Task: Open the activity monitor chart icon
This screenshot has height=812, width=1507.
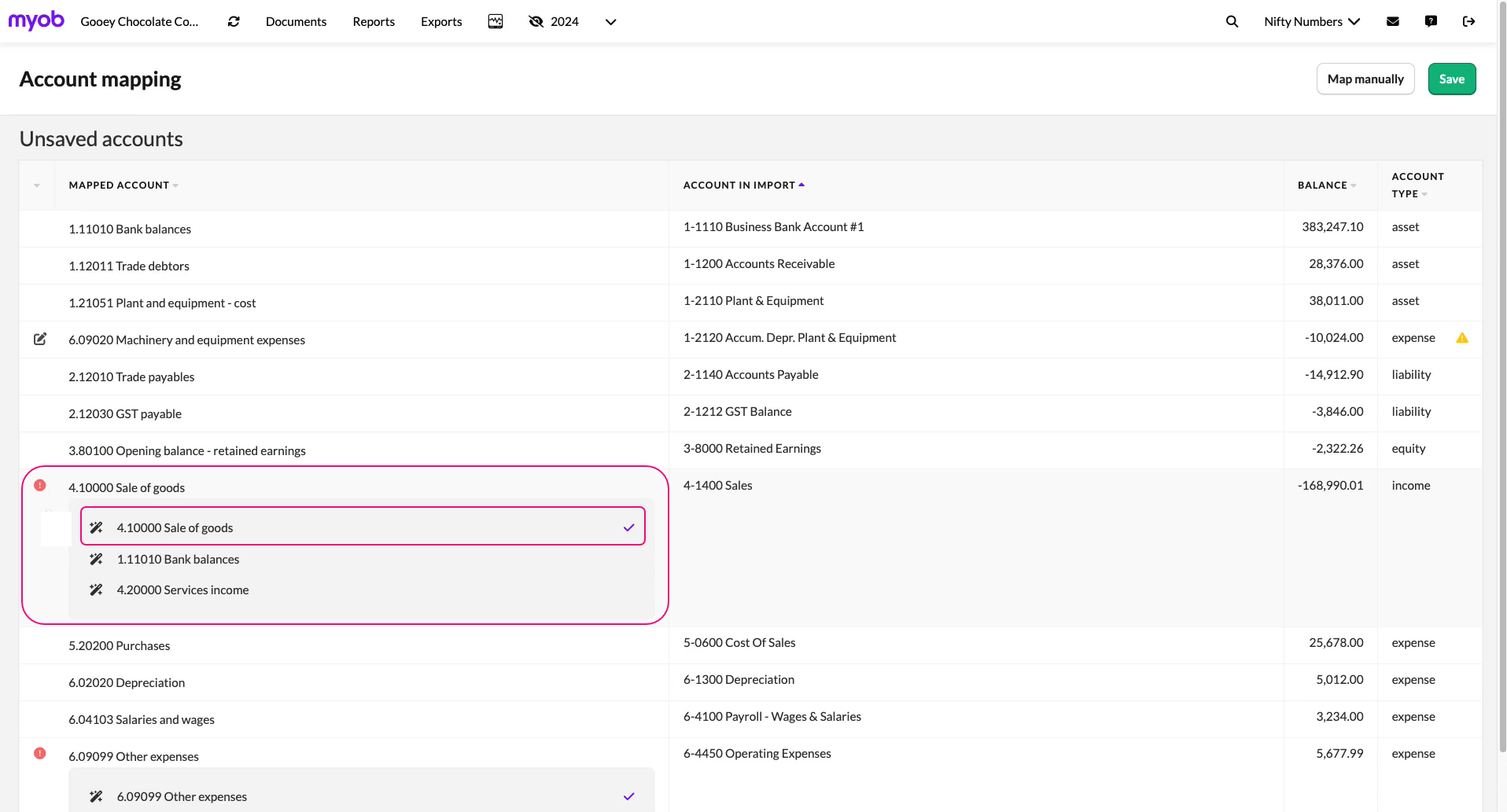Action: point(496,22)
